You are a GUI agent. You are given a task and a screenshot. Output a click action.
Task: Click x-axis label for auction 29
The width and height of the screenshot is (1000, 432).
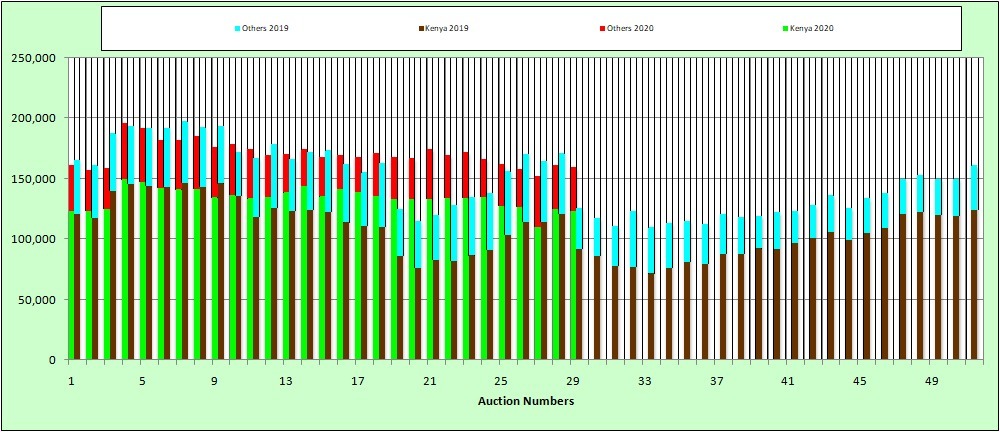[573, 382]
